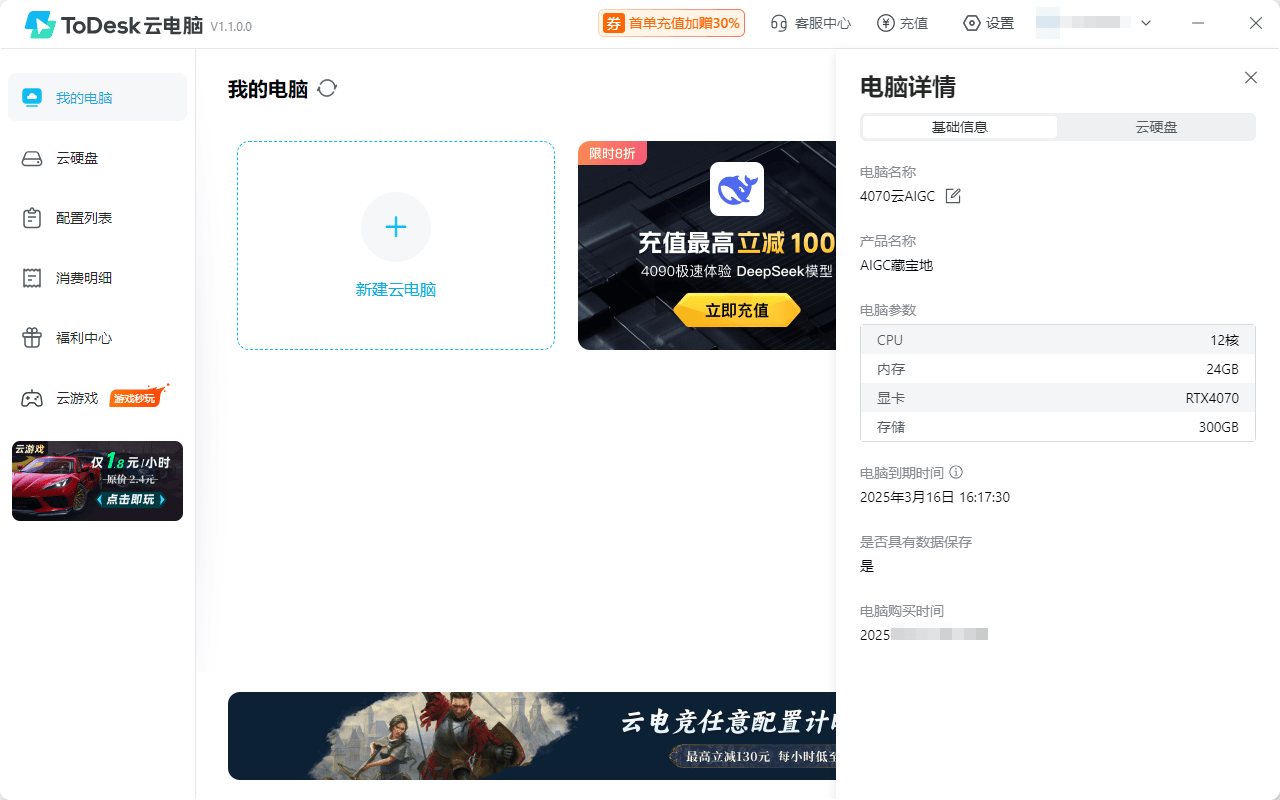Click the info icon beside 电脑到期时间
Image resolution: width=1280 pixels, height=800 pixels.
pos(956,472)
